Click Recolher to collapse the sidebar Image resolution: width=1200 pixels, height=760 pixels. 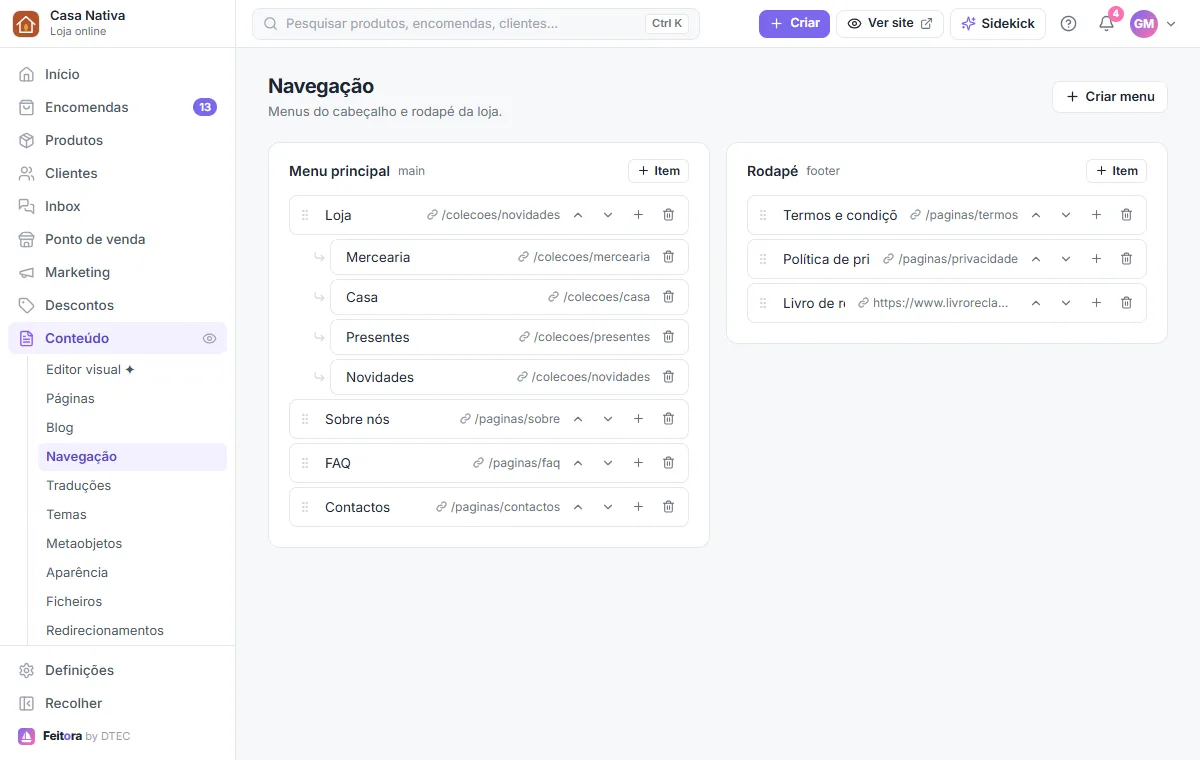coord(117,703)
